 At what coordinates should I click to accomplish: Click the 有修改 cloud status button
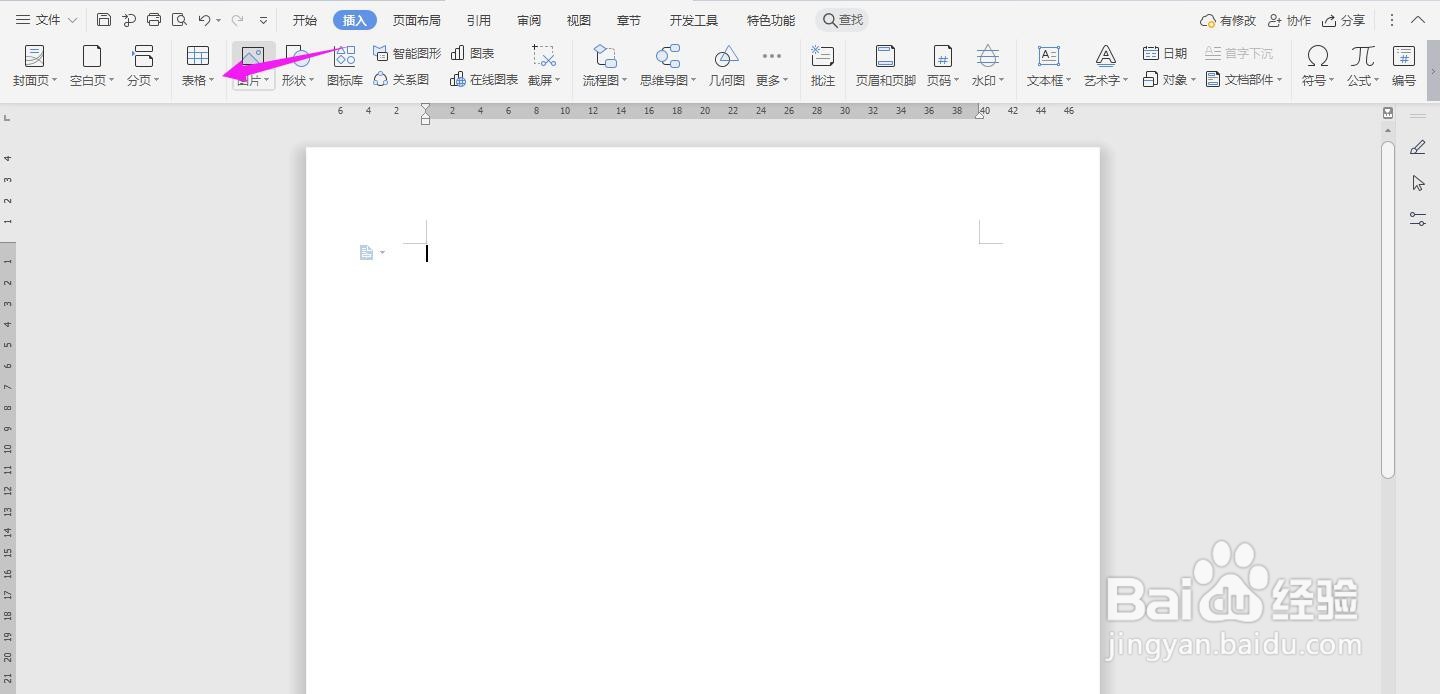(1227, 20)
